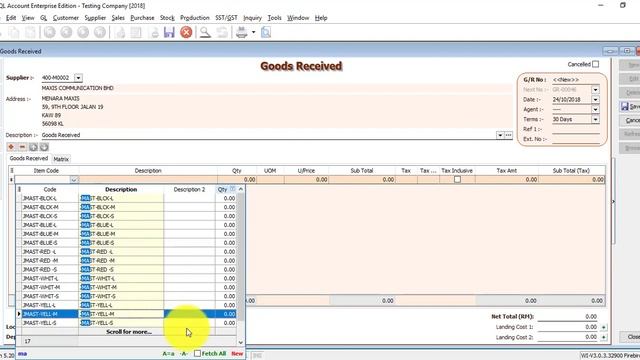
Task: Click the ellipsis button beside Description field
Action: (x=509, y=135)
